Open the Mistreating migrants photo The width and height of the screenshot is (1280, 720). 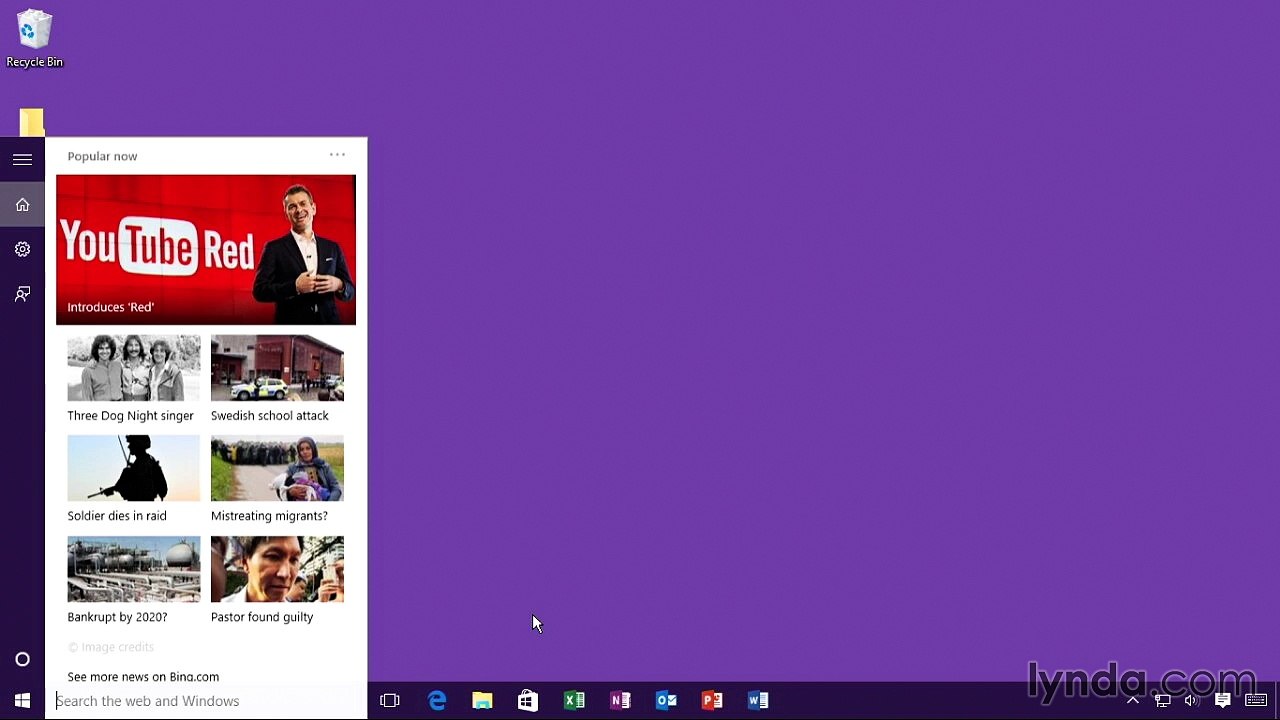pyautogui.click(x=277, y=468)
